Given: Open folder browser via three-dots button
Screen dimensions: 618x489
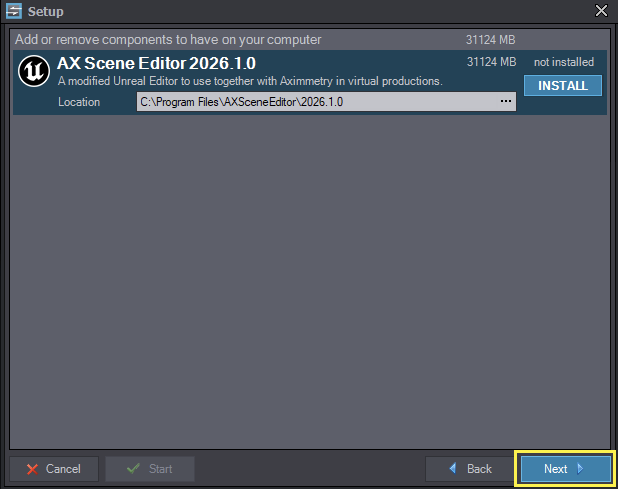Looking at the screenshot, I should click(506, 102).
